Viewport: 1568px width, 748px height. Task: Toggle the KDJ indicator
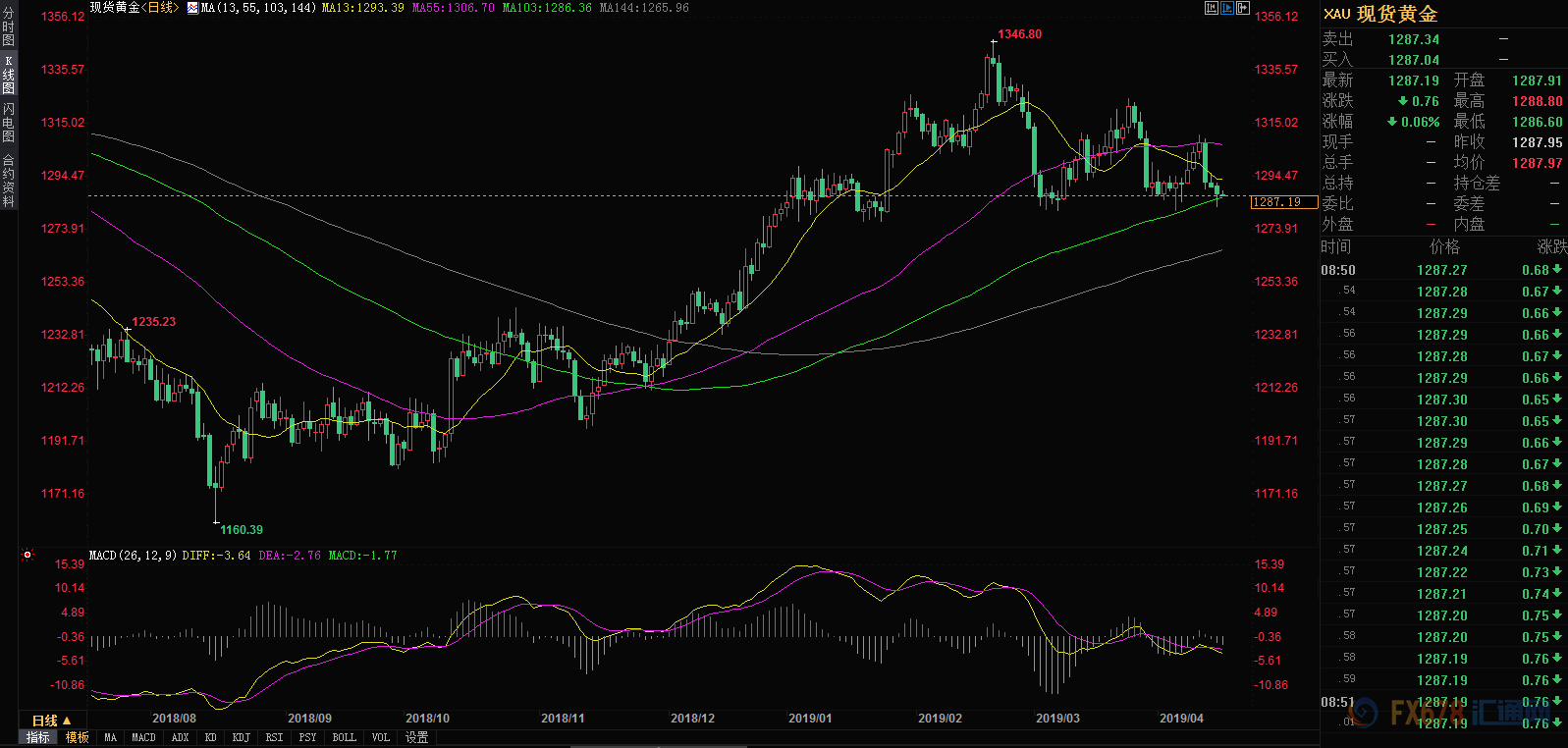(241, 737)
